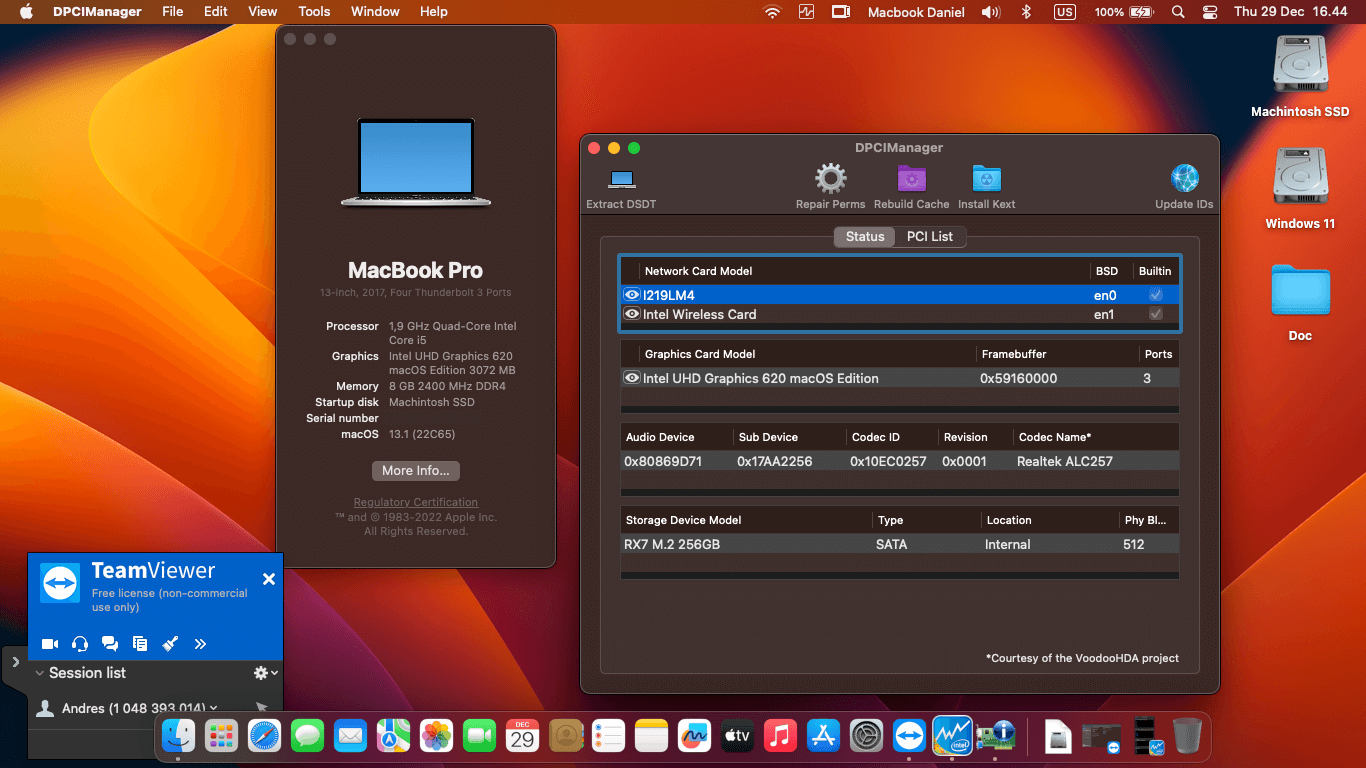This screenshot has width=1366, height=768.
Task: Select the RX7 M.2 256GB storage row
Action: (x=900, y=544)
